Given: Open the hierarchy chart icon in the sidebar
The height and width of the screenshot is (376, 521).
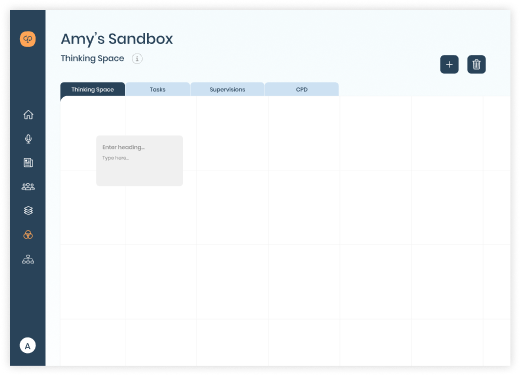Looking at the screenshot, I should [x=28, y=259].
